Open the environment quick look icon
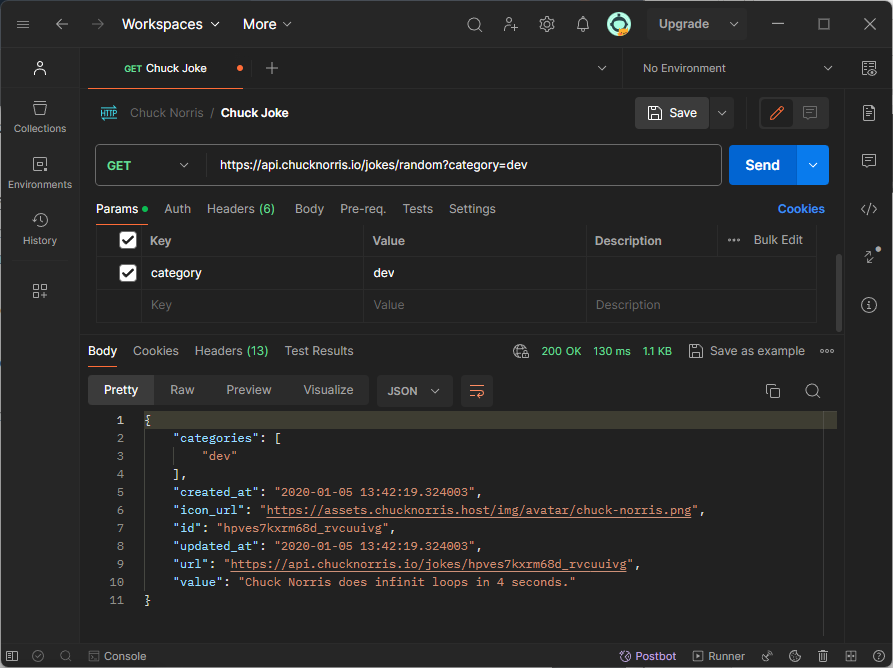The height and width of the screenshot is (668, 893). pos(869,68)
